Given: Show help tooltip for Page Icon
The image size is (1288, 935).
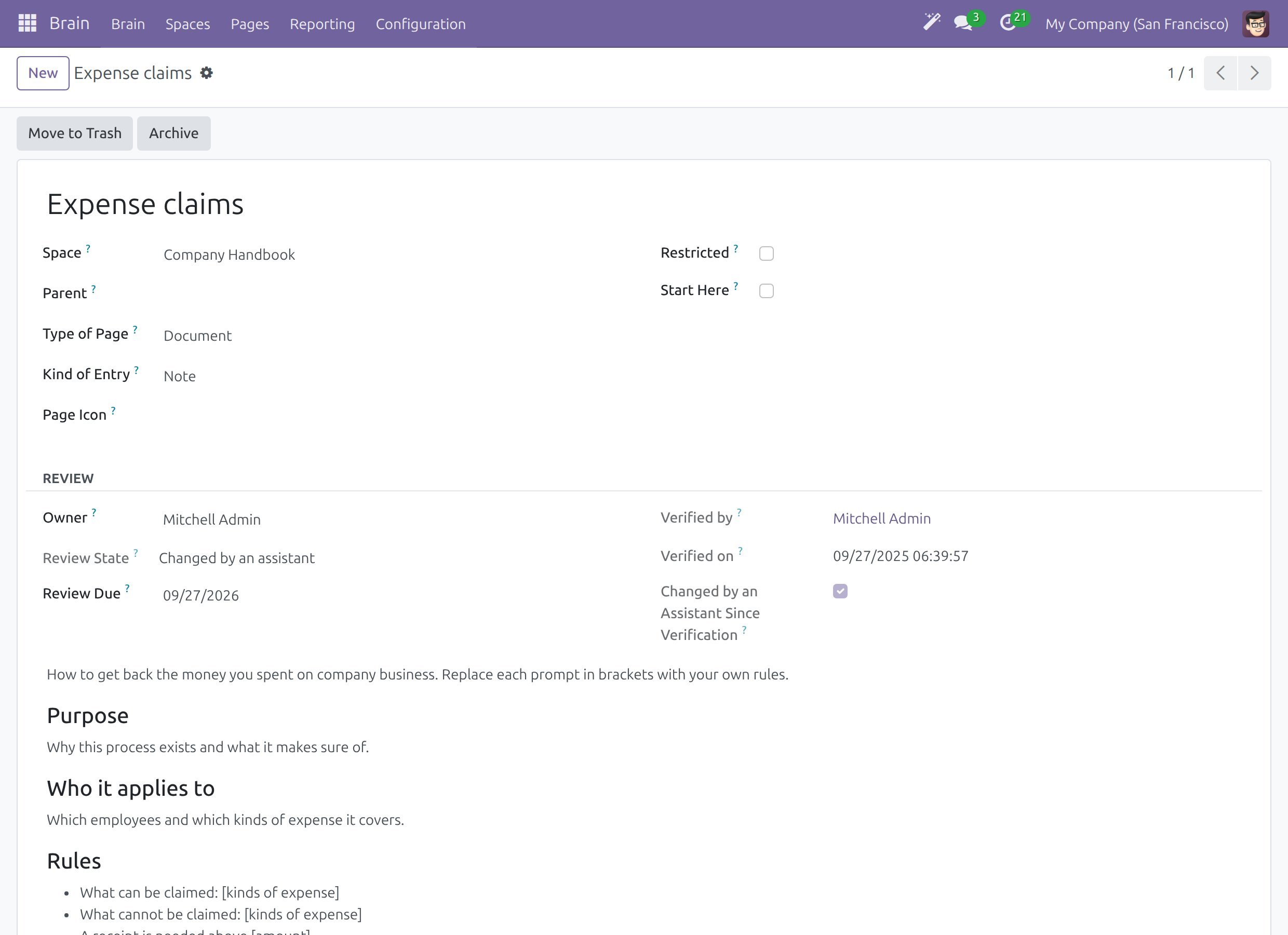Looking at the screenshot, I should pyautogui.click(x=113, y=410).
